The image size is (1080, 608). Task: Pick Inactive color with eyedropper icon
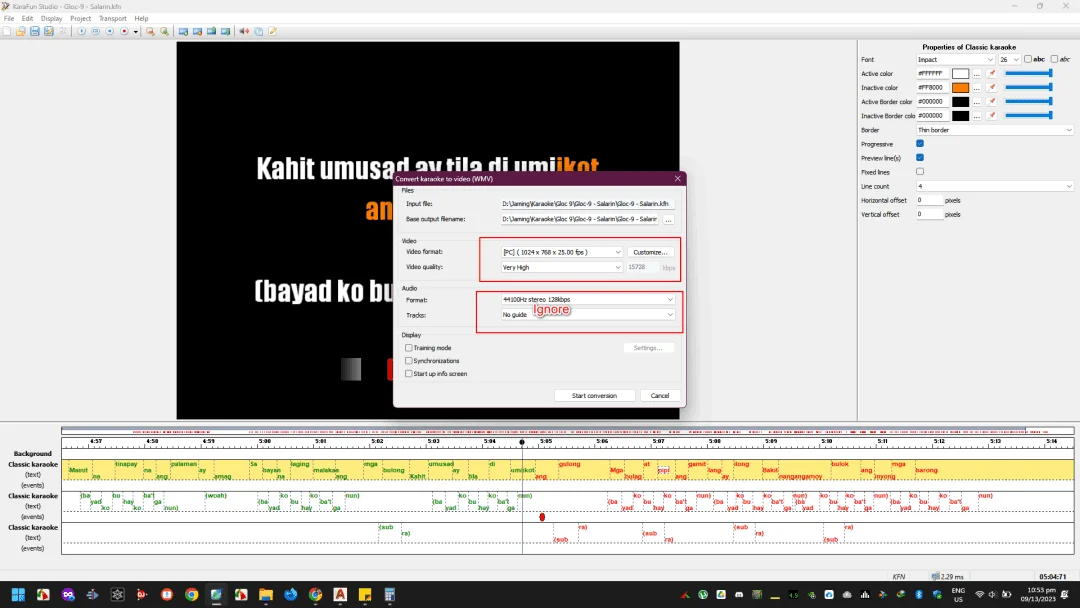pos(991,87)
